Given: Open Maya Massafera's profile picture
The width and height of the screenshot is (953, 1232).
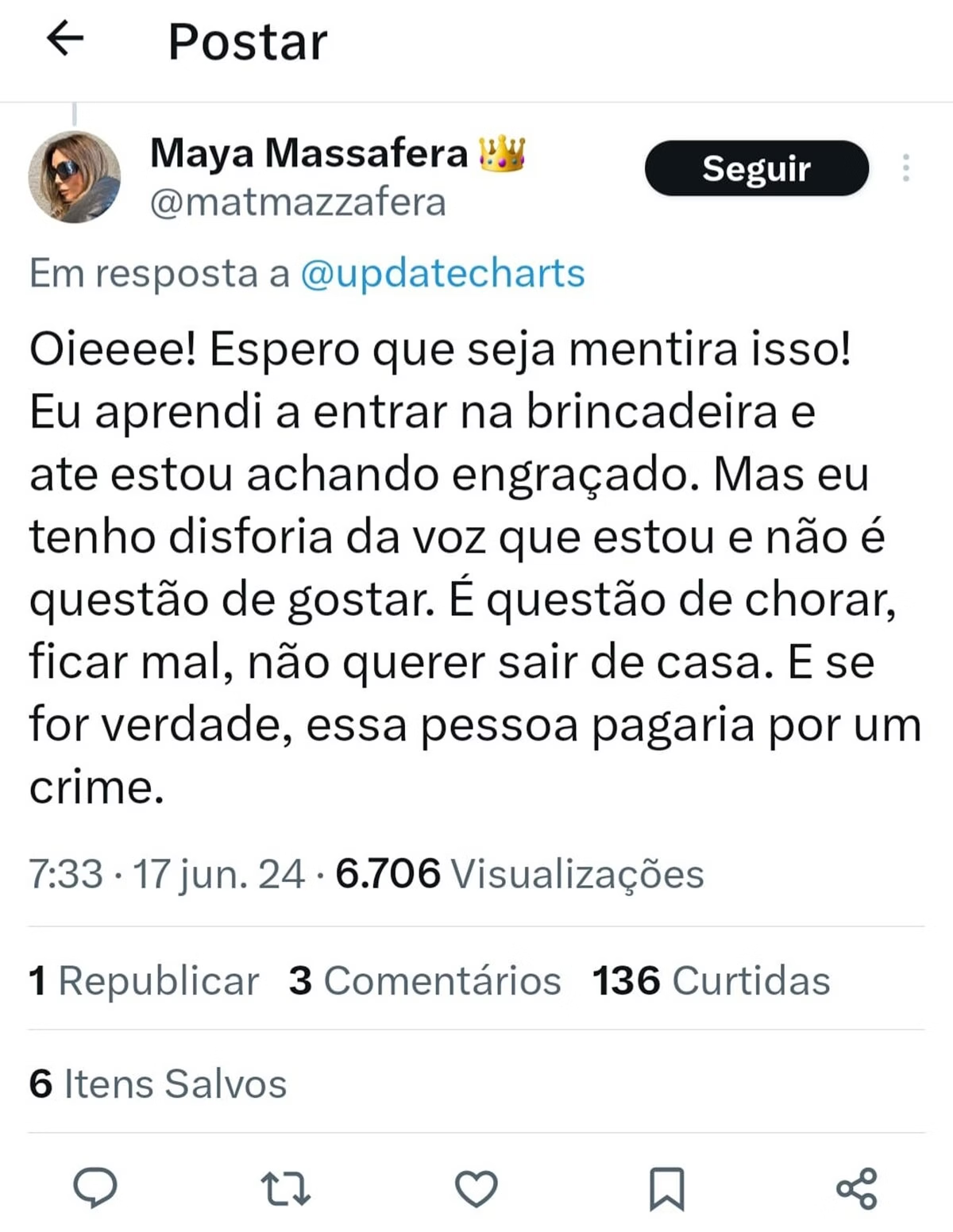Looking at the screenshot, I should point(75,176).
